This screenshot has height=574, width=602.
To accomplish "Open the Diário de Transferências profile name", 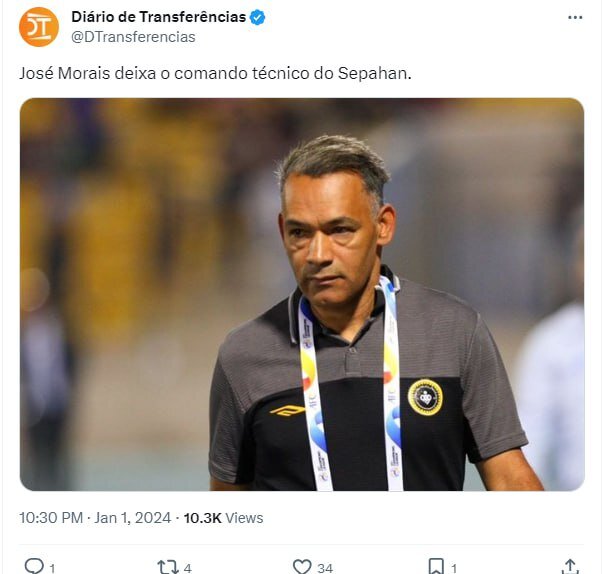I will 158,17.
